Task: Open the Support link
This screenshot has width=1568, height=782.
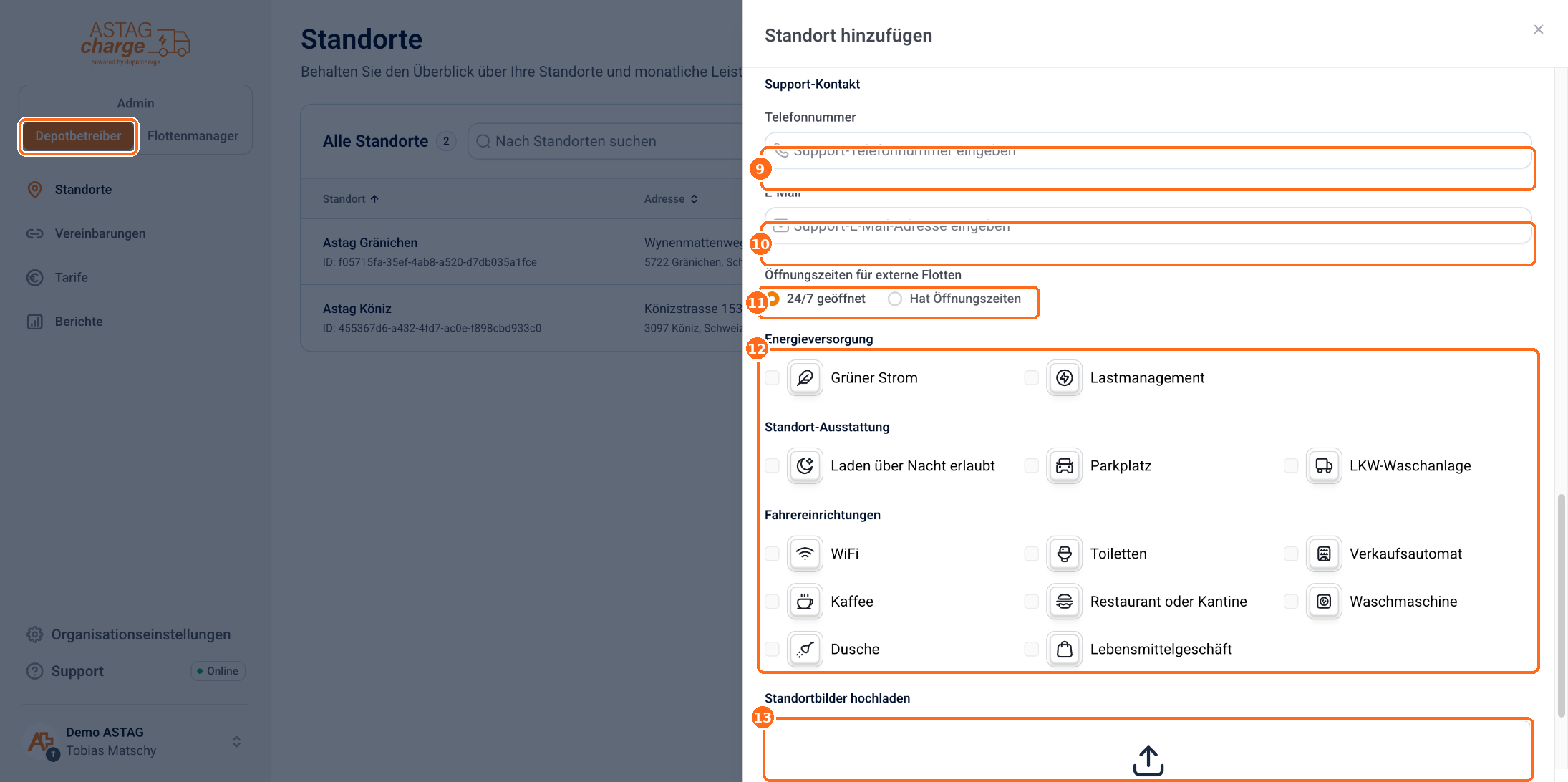Action: (77, 671)
